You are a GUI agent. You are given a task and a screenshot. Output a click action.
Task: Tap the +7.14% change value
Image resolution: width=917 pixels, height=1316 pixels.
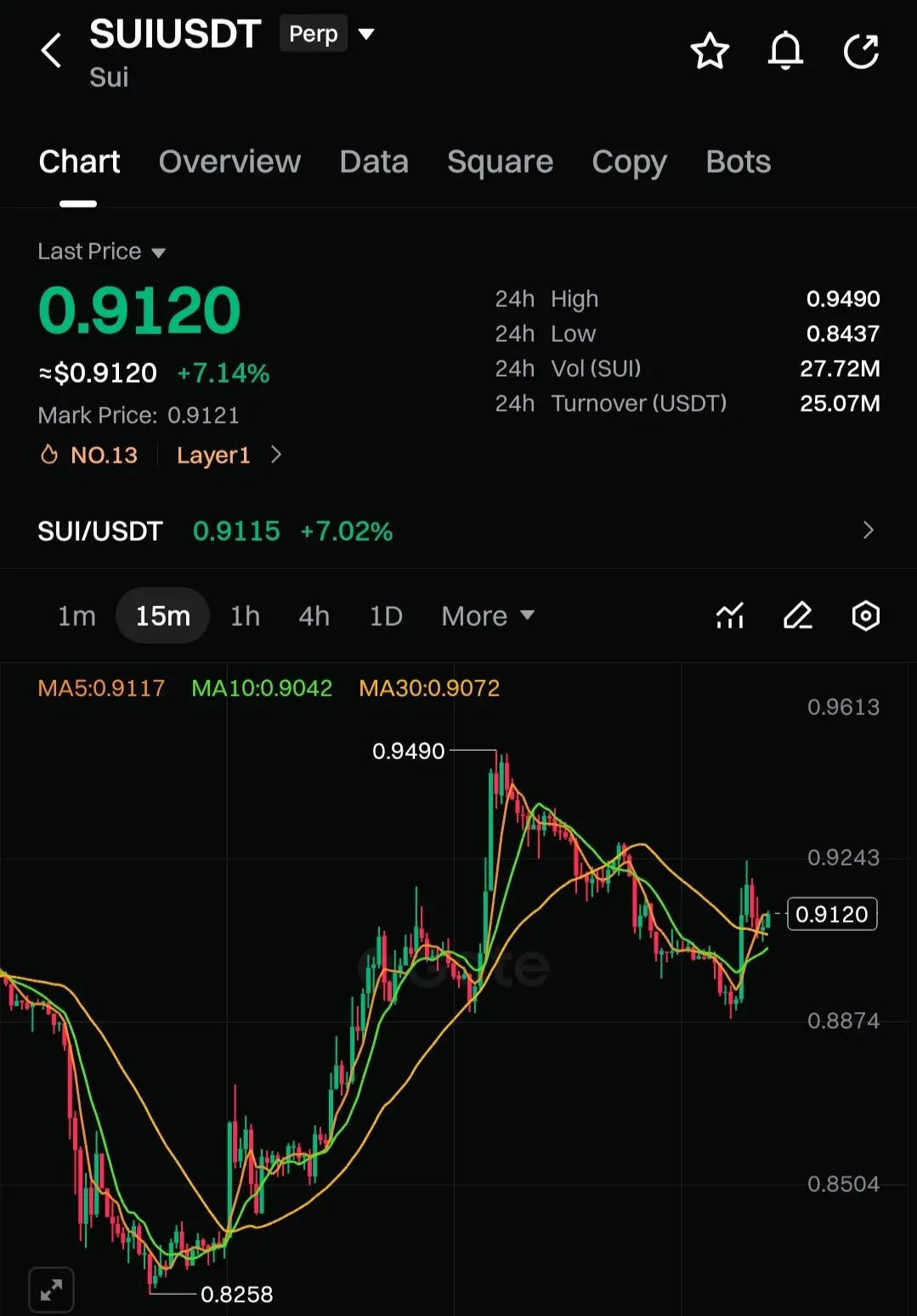(x=224, y=372)
